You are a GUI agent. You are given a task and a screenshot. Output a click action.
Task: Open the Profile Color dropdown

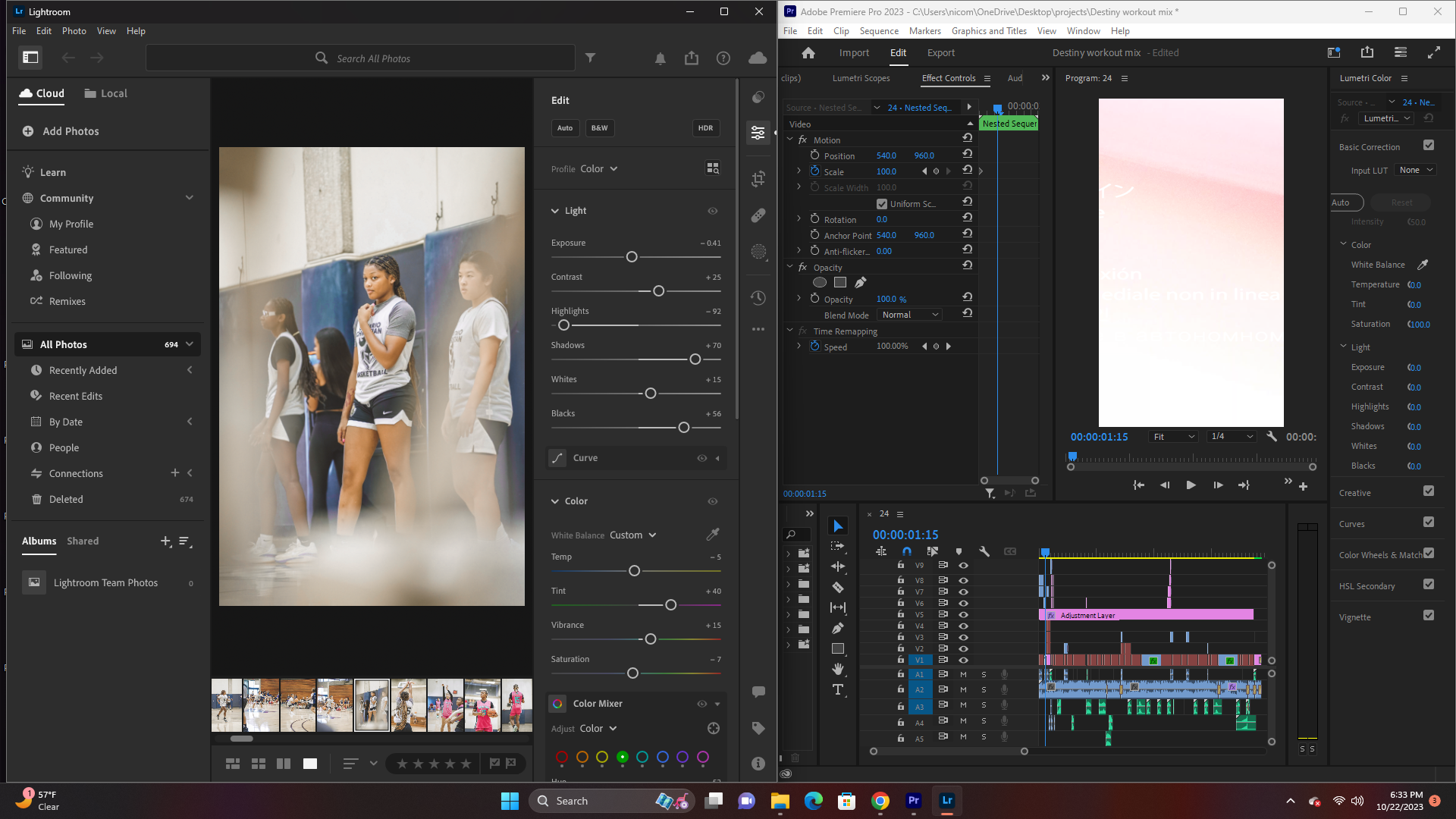pos(599,169)
